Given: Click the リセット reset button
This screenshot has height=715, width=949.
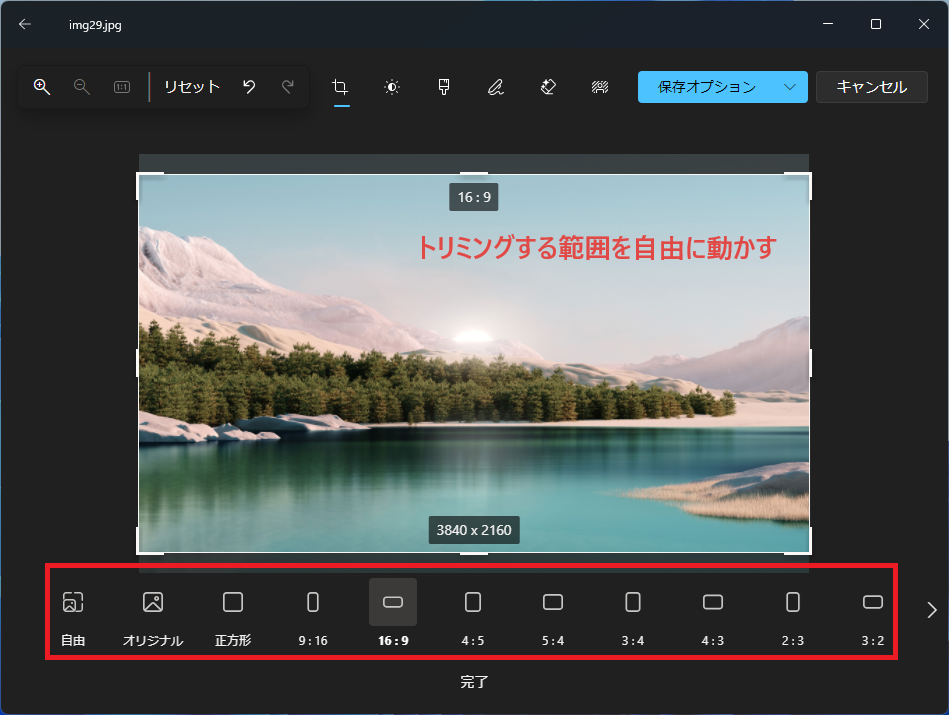Looking at the screenshot, I should point(192,87).
